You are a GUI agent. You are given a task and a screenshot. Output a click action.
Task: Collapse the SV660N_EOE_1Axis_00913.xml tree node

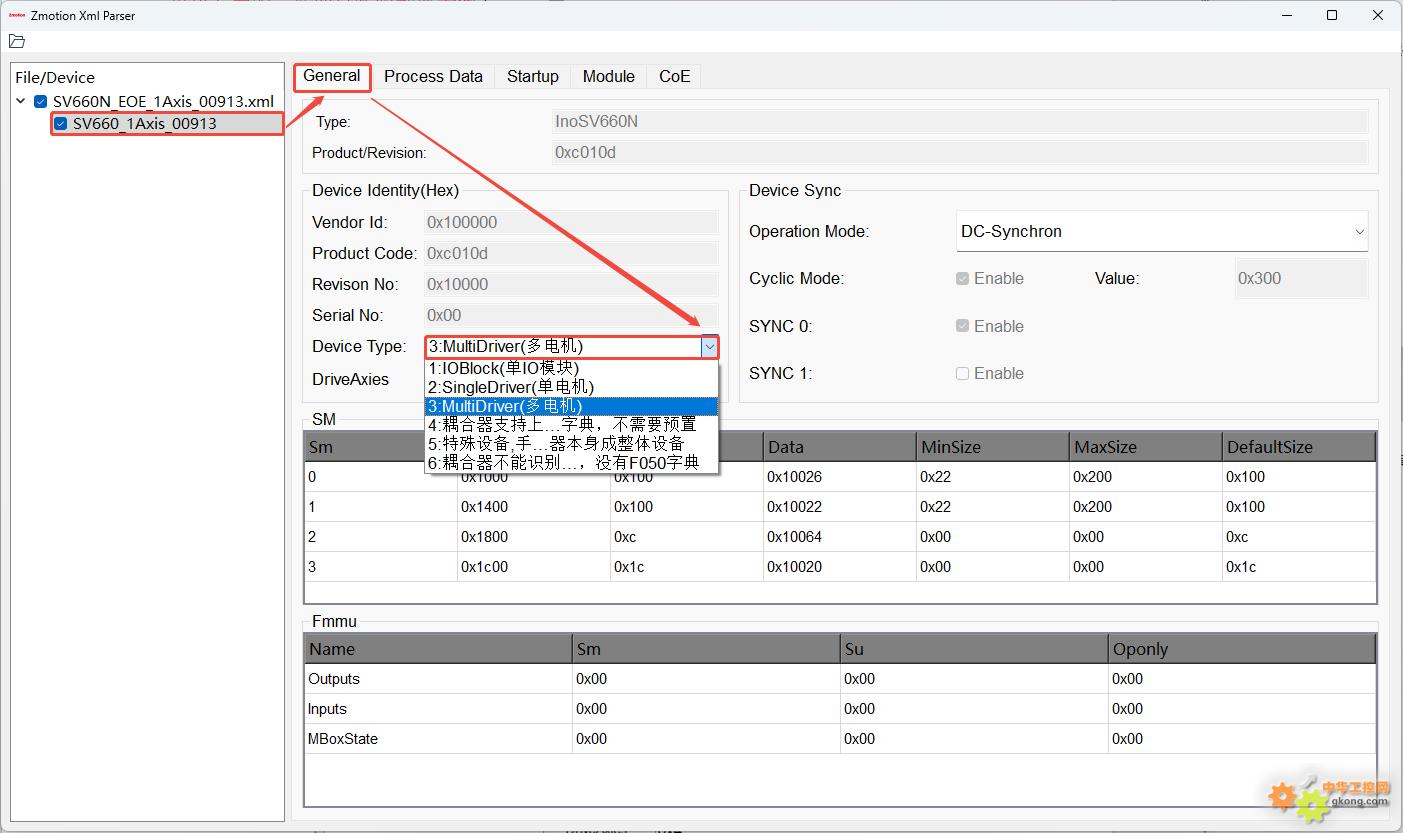(21, 101)
